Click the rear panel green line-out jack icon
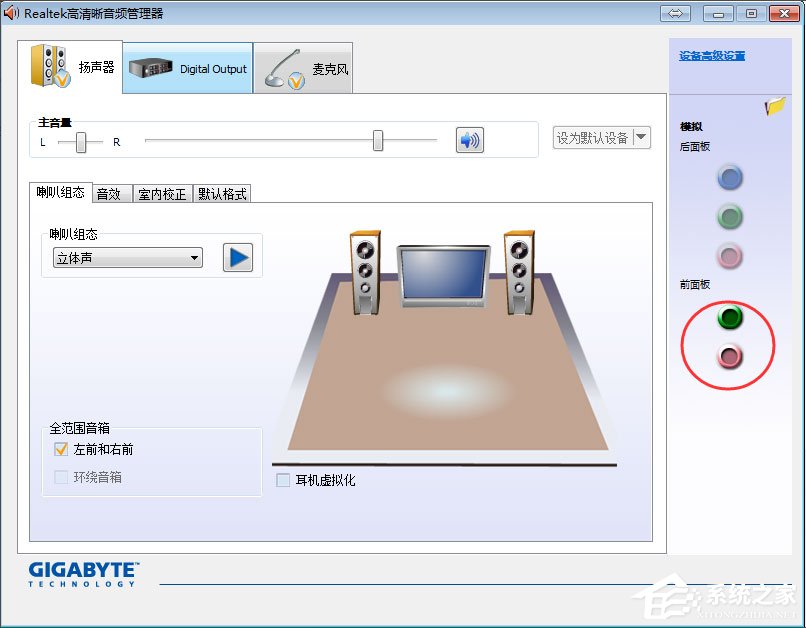This screenshot has height=628, width=806. (x=730, y=217)
